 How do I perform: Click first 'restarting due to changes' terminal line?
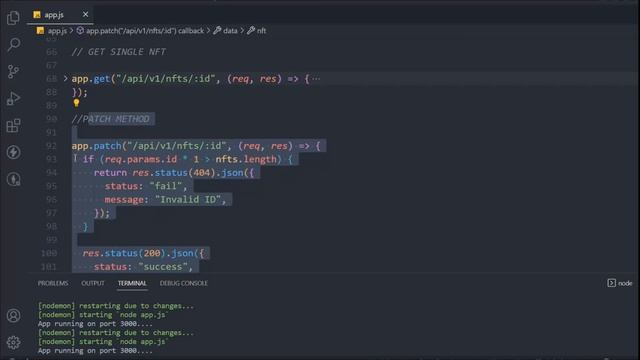click(116, 306)
